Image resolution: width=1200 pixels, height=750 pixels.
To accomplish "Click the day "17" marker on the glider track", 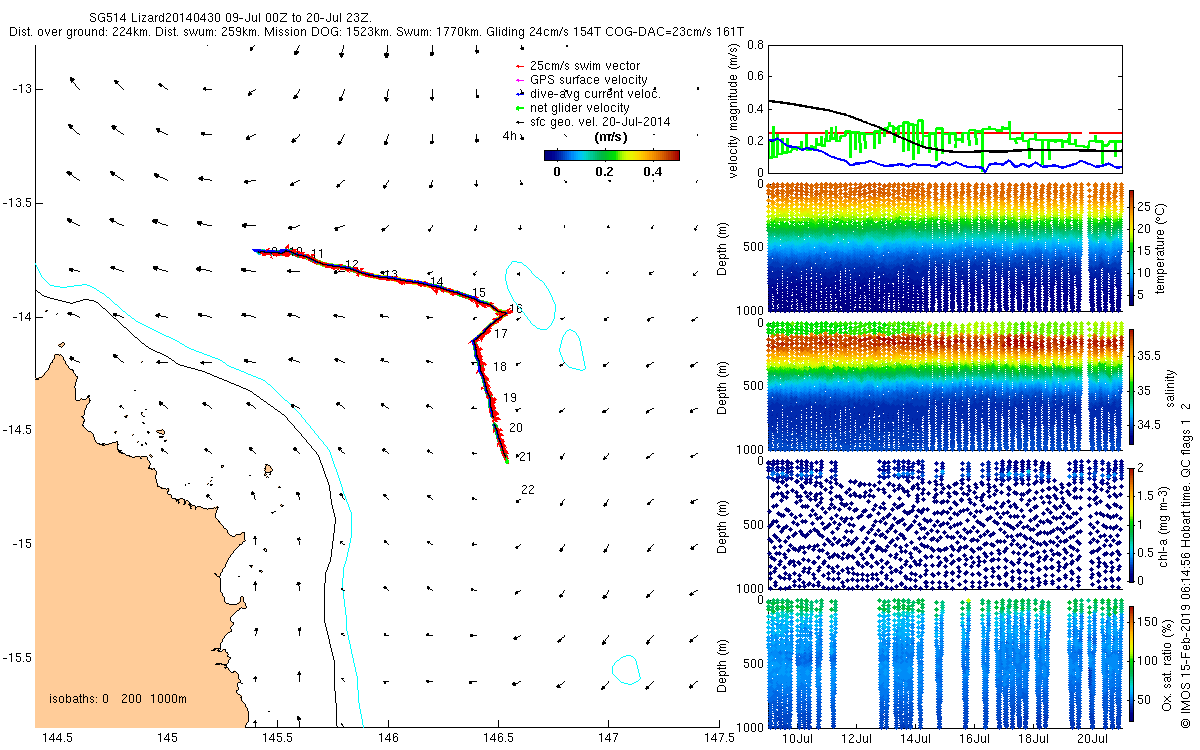I will pos(501,333).
